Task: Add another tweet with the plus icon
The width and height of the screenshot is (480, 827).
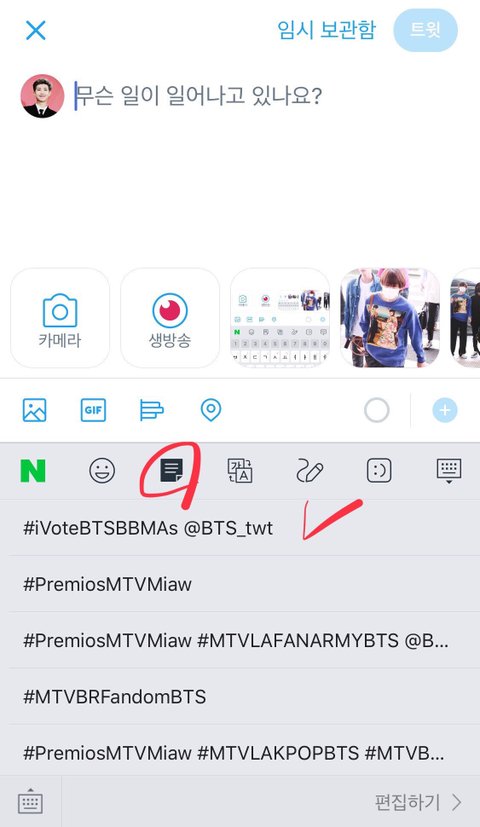Action: [x=445, y=410]
